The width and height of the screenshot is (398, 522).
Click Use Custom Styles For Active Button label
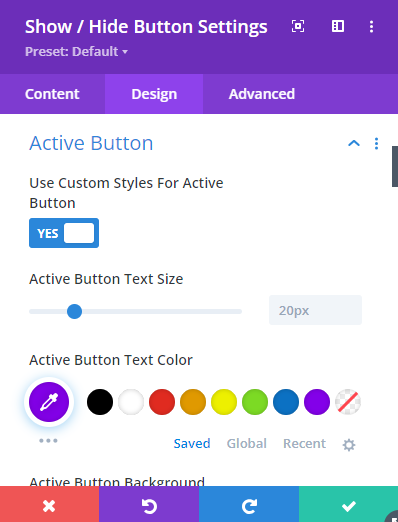point(126,193)
